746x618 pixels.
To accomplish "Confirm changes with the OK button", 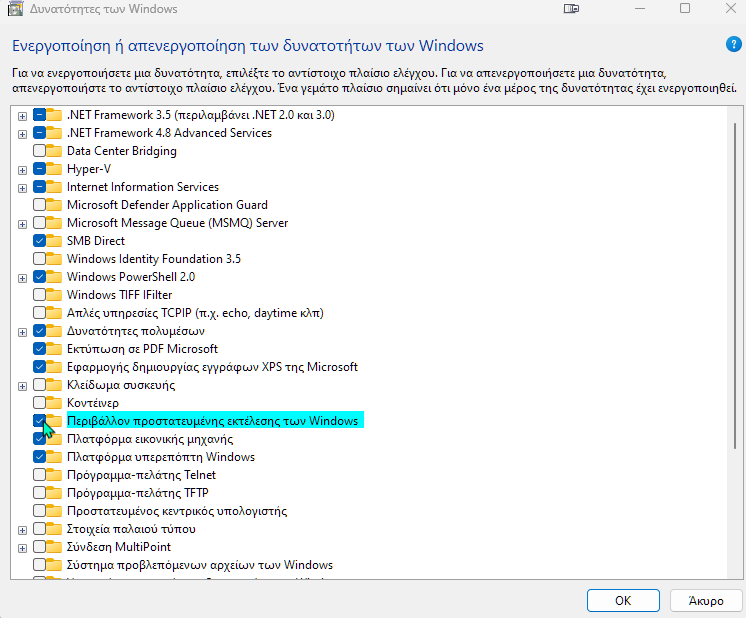I will [623, 600].
